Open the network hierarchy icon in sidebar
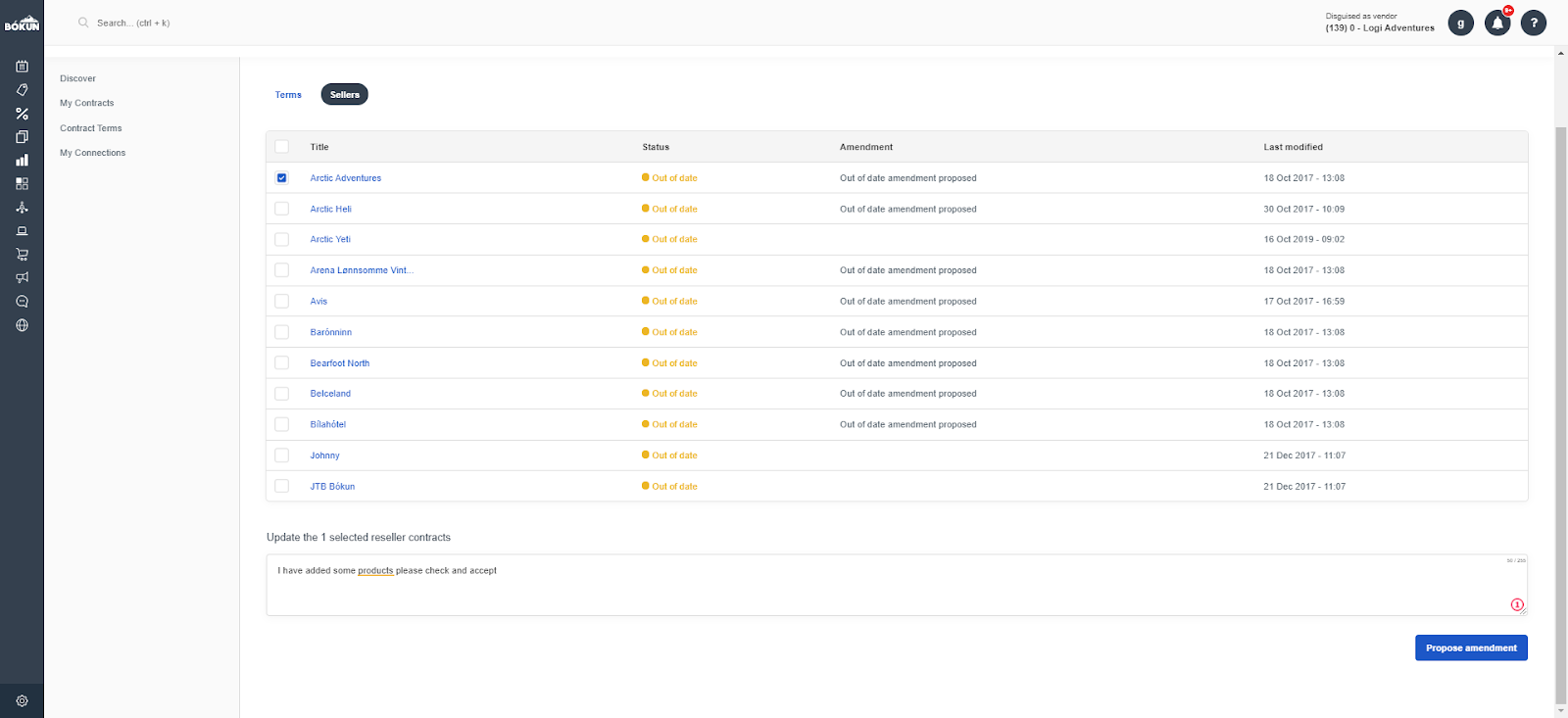This screenshot has height=718, width=1568. point(22,208)
